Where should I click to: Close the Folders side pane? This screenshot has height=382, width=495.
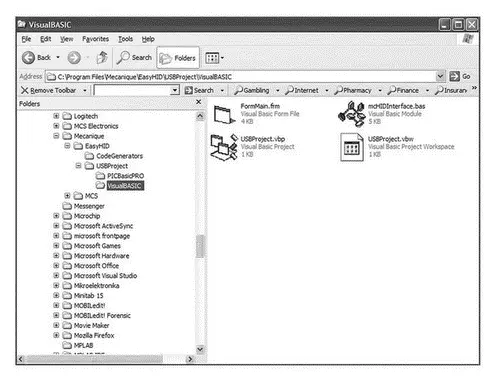click(x=199, y=102)
